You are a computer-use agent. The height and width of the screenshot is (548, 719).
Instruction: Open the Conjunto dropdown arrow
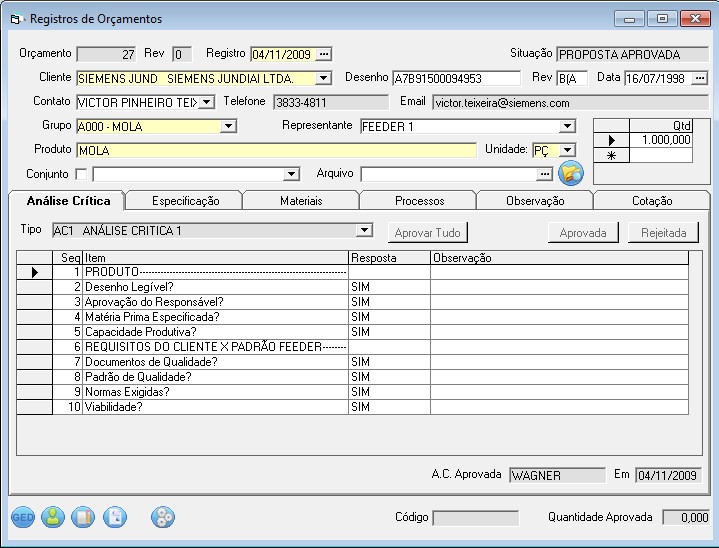(291, 174)
